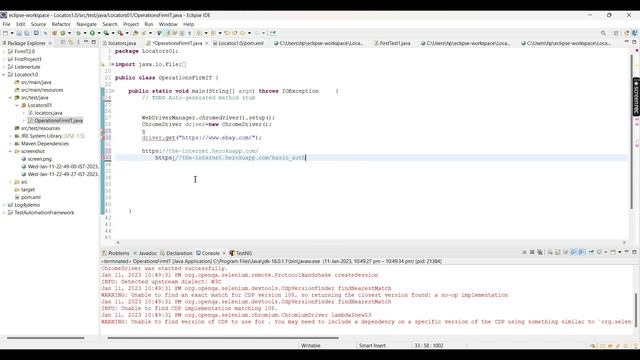The height and width of the screenshot is (360, 640).
Task: Open the Refactor menu
Action: [61, 24]
